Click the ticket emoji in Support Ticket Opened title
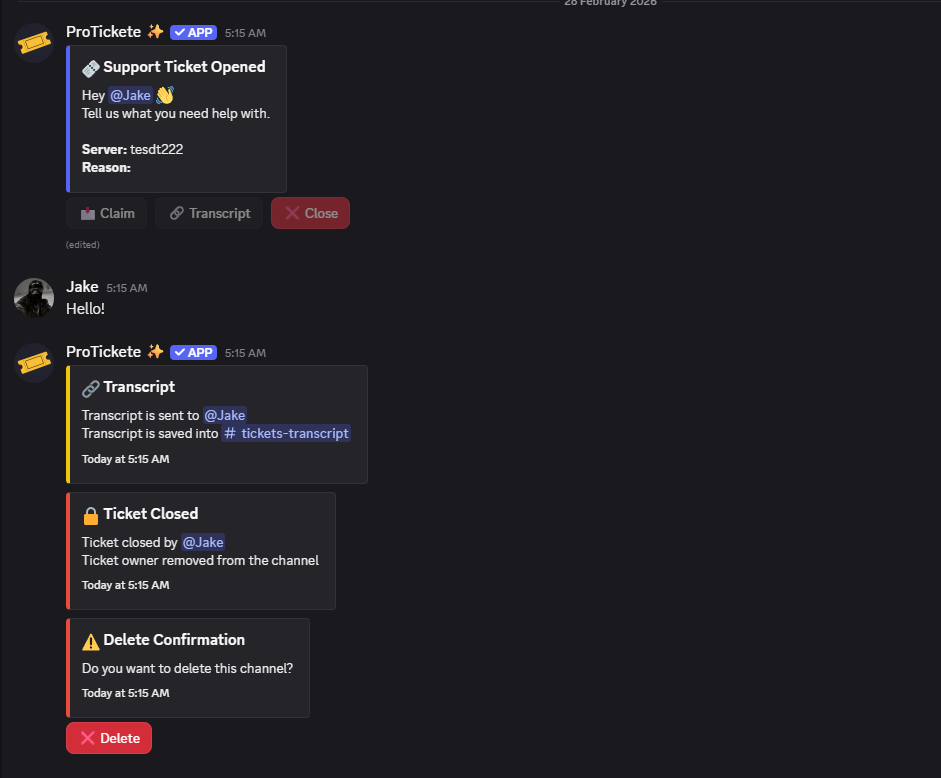Viewport: 941px width, 778px height. 90,67
